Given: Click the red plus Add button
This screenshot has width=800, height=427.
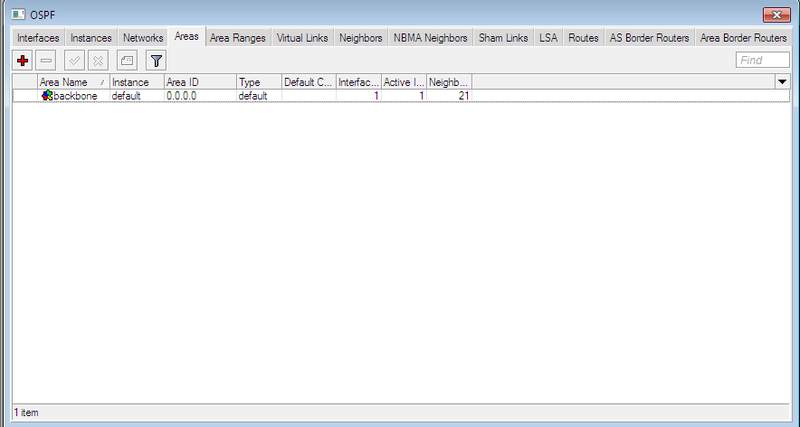Looking at the screenshot, I should (22, 61).
